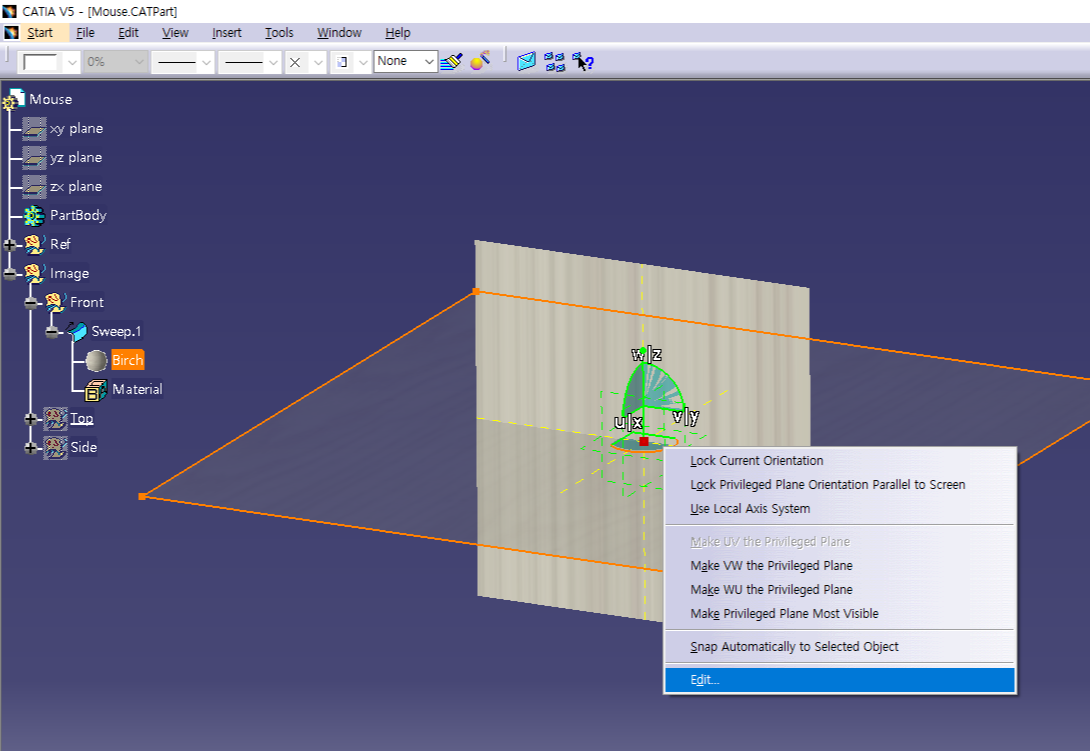This screenshot has height=751, width=1090.
Task: Expand the Side node
Action: 31,448
